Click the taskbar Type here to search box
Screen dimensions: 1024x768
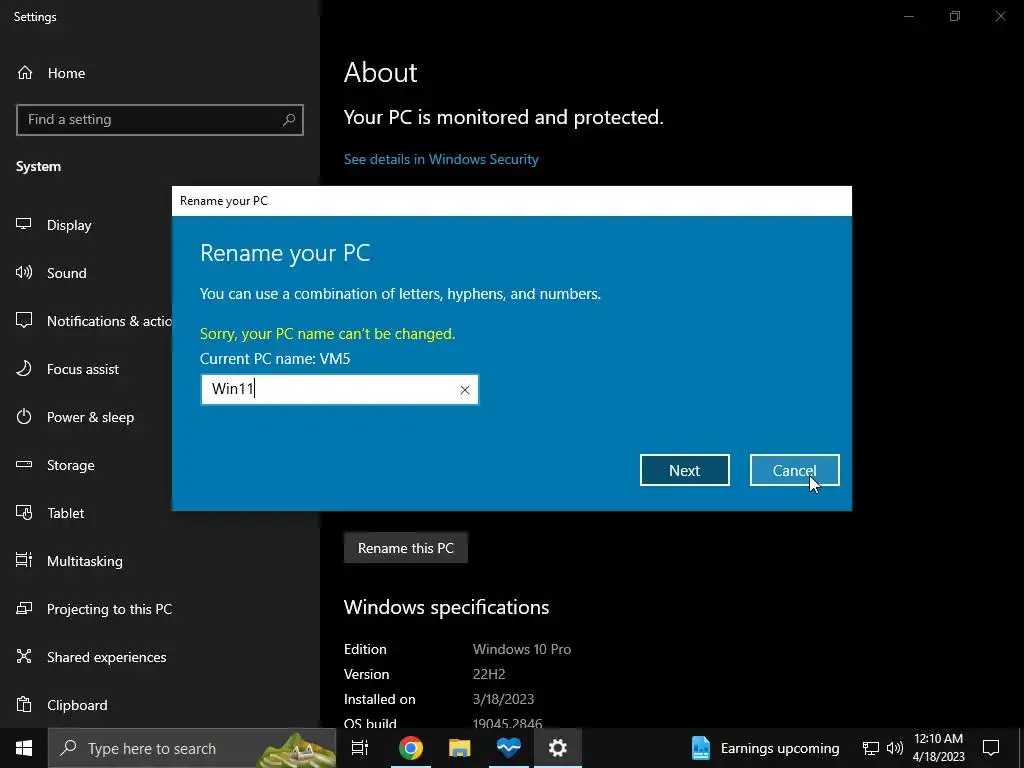click(192, 748)
